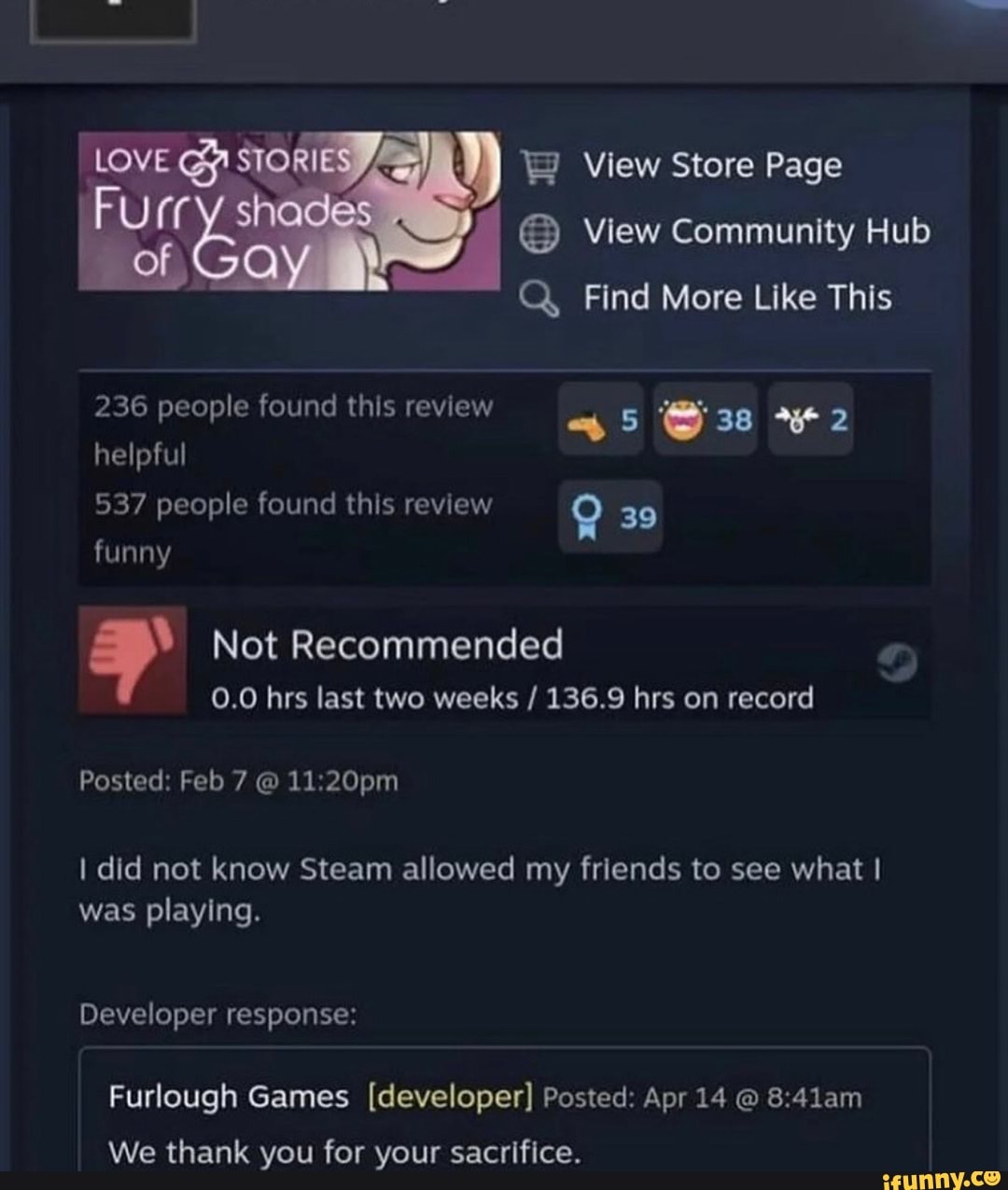Screen dimensions: 1008x1190
Task: Click the winged award badge with 2
Action: coord(810,420)
